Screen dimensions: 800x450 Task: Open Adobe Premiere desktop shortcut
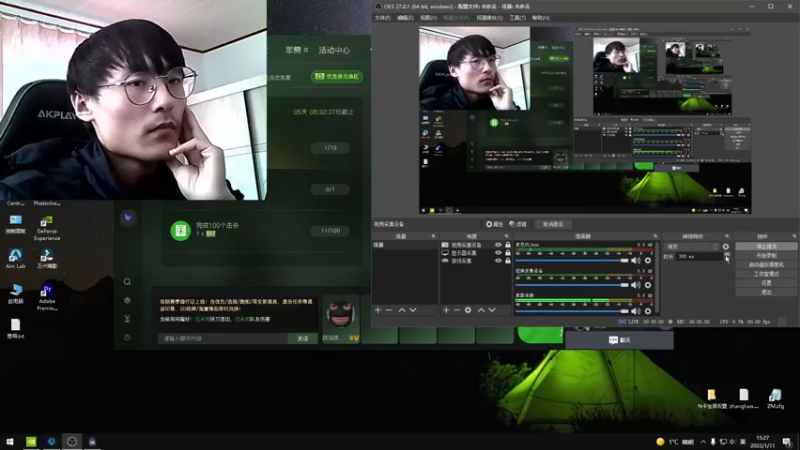[x=47, y=297]
